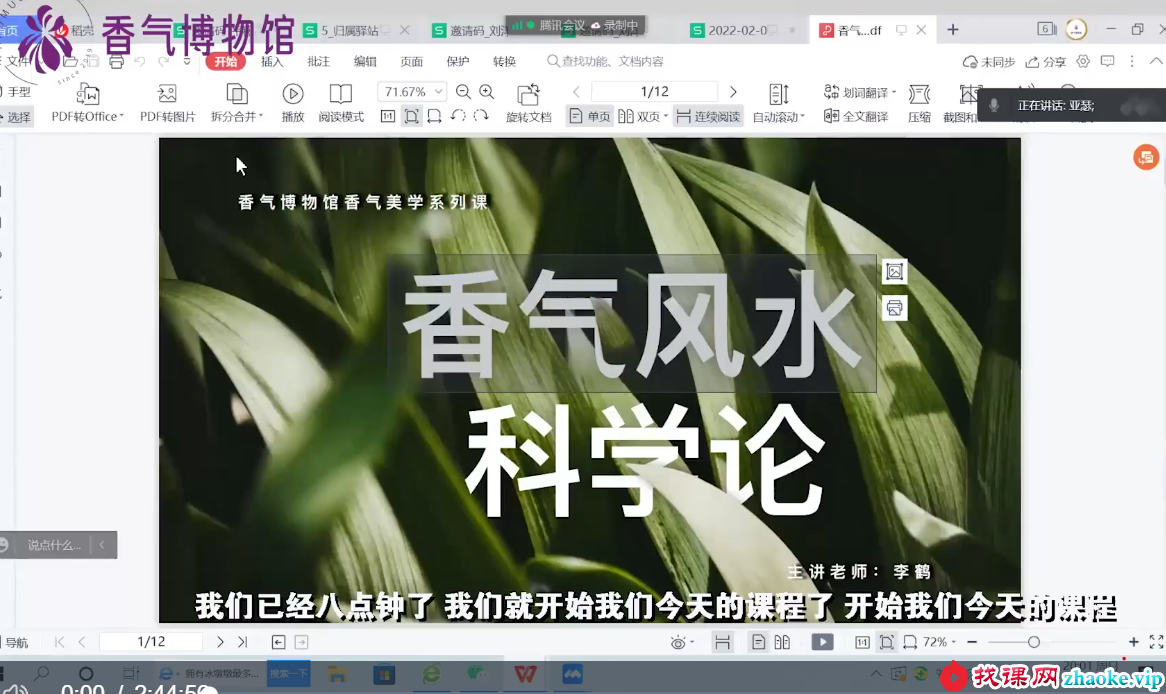Open the 页面 ribbon tab
1166x694 pixels.
(x=411, y=62)
